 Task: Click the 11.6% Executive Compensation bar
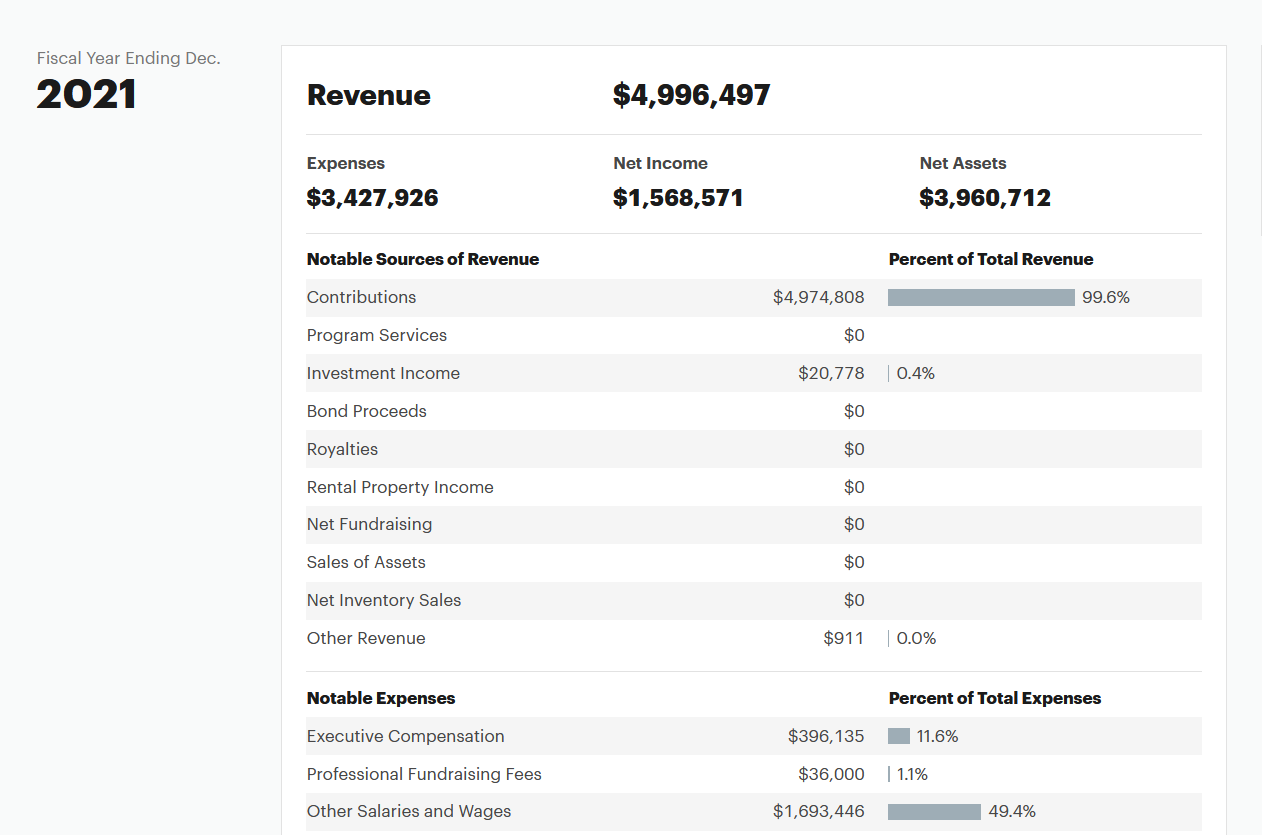pos(899,736)
